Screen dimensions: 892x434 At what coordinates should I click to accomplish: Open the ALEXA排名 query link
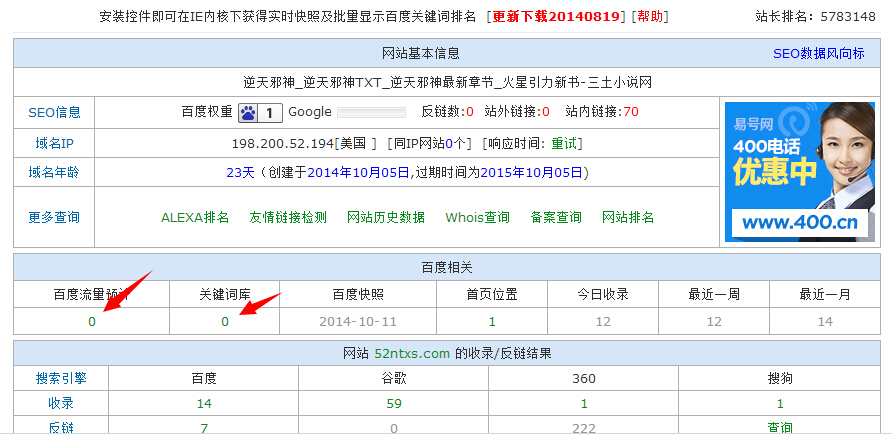point(195,217)
